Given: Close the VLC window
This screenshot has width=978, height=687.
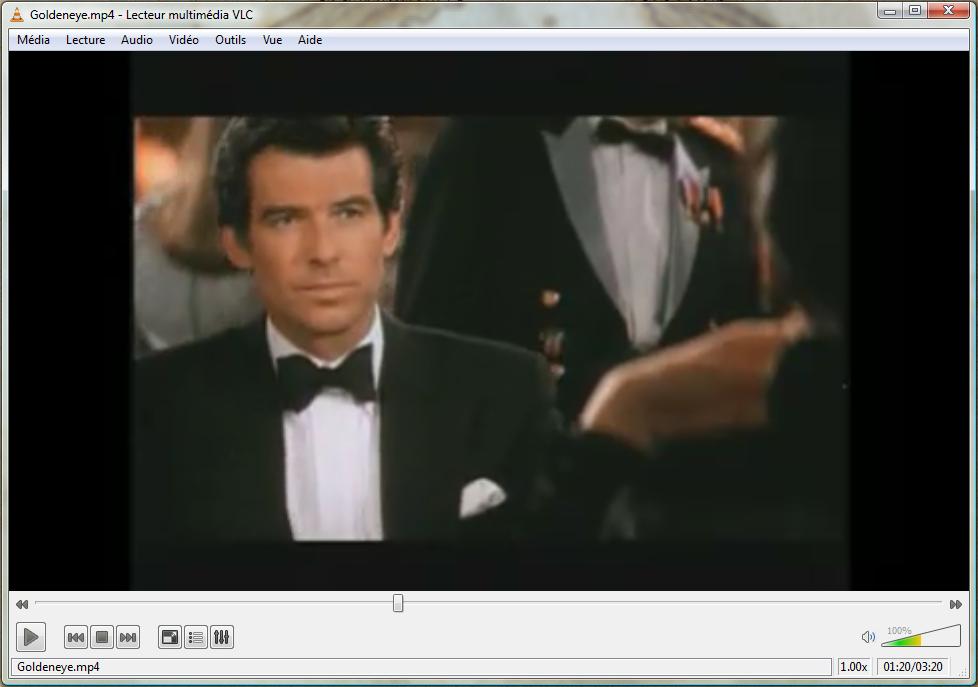Looking at the screenshot, I should tap(949, 11).
